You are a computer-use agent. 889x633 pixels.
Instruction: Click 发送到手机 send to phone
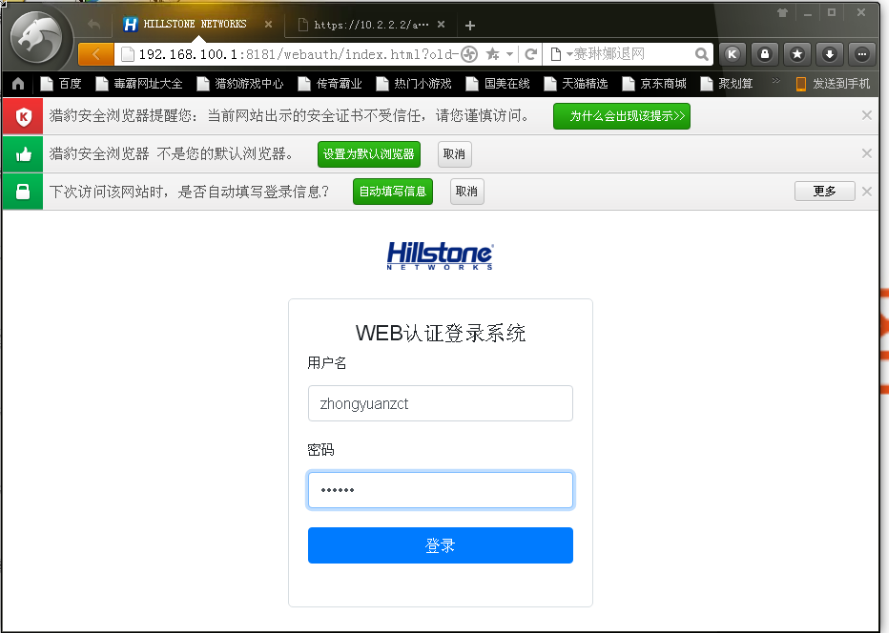[833, 84]
